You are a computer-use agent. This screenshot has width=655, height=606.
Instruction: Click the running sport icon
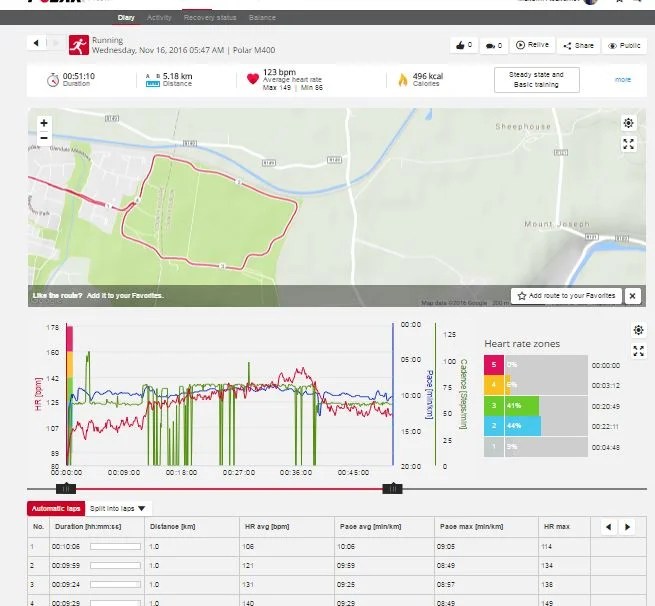[x=78, y=45]
